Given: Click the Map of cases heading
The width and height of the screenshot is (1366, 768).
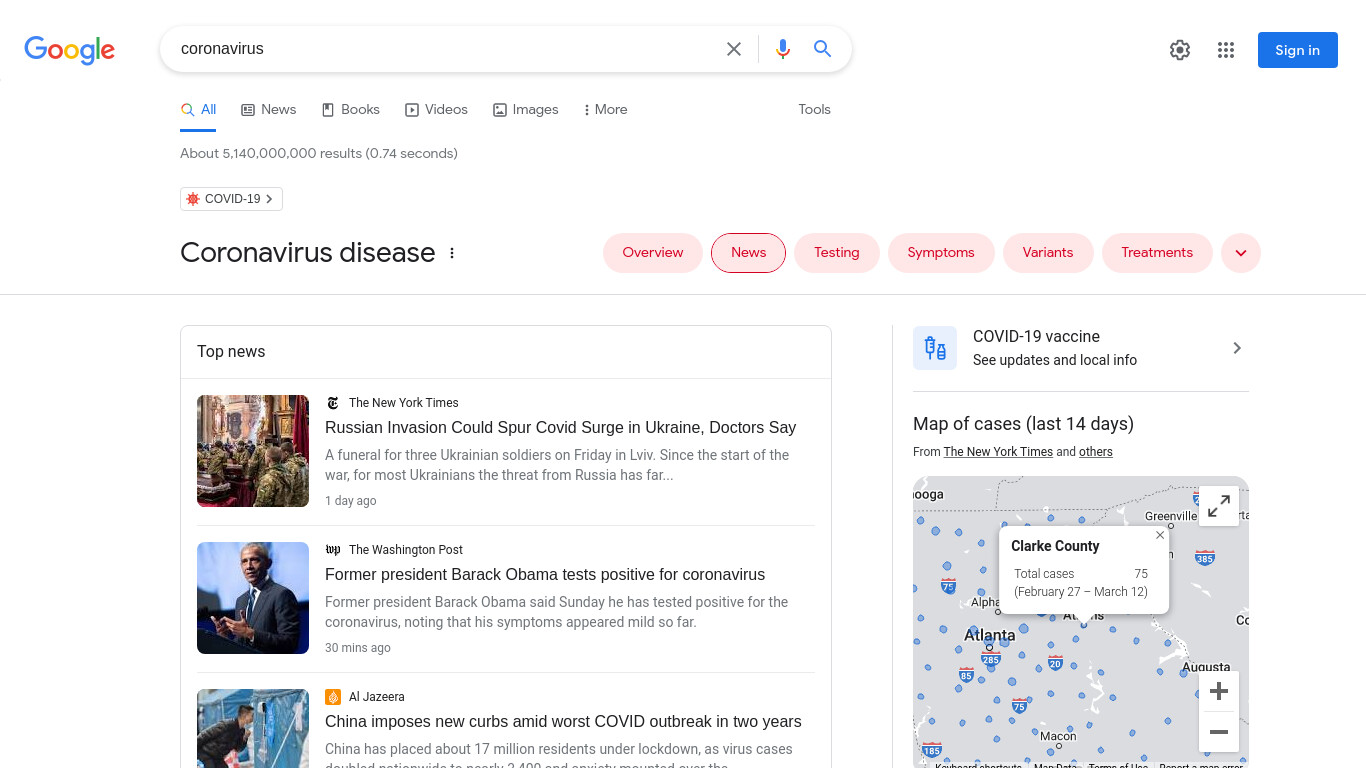Looking at the screenshot, I should click(x=1023, y=424).
